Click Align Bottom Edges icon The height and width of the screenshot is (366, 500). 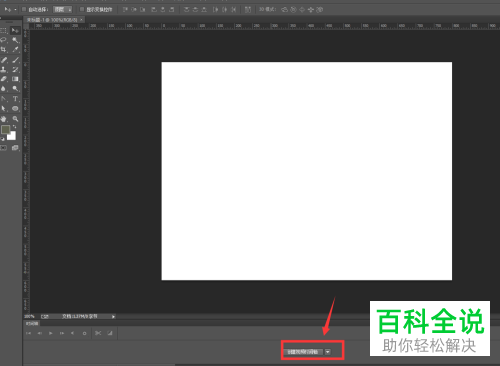pyautogui.click(x=143, y=10)
